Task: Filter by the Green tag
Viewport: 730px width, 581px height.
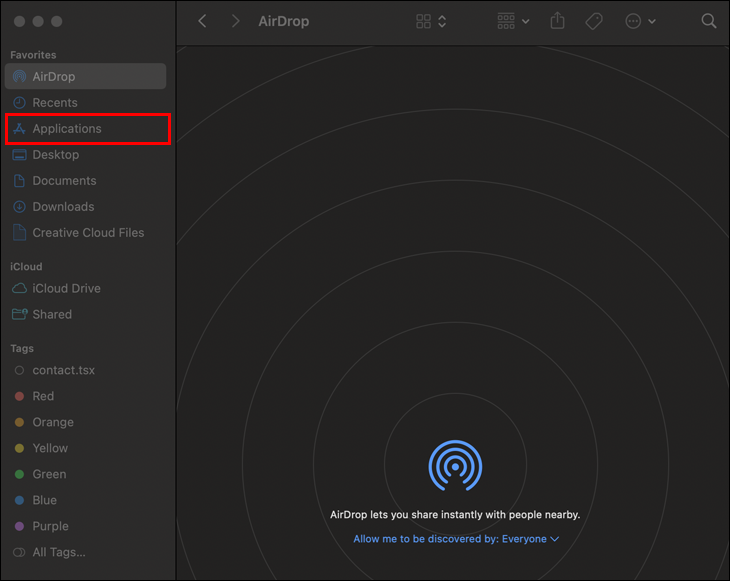Action: [x=85, y=474]
